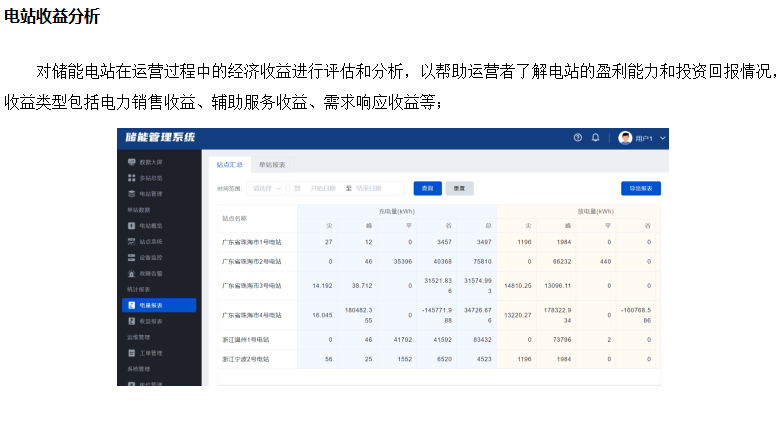Expand the 用户1 account dropdown arrow
This screenshot has height=421, width=784.
coord(662,138)
